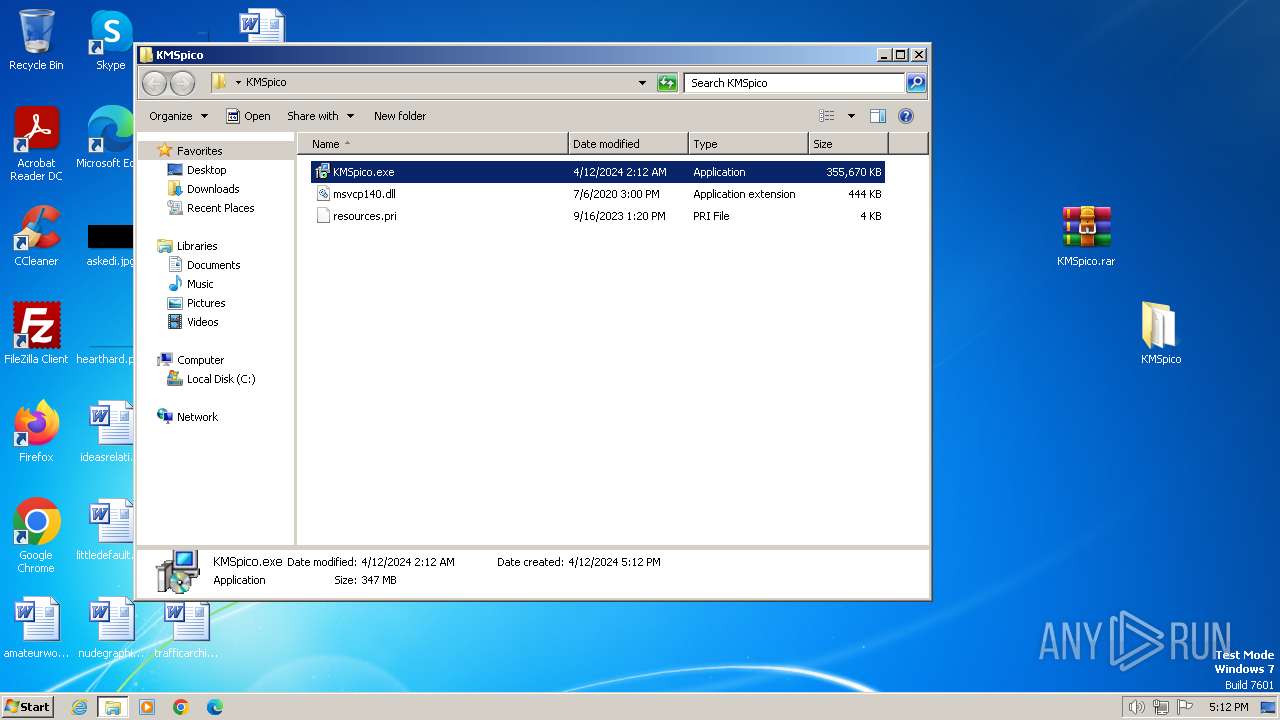
Task: Select the CCleaner desktop icon
Action: 36,236
